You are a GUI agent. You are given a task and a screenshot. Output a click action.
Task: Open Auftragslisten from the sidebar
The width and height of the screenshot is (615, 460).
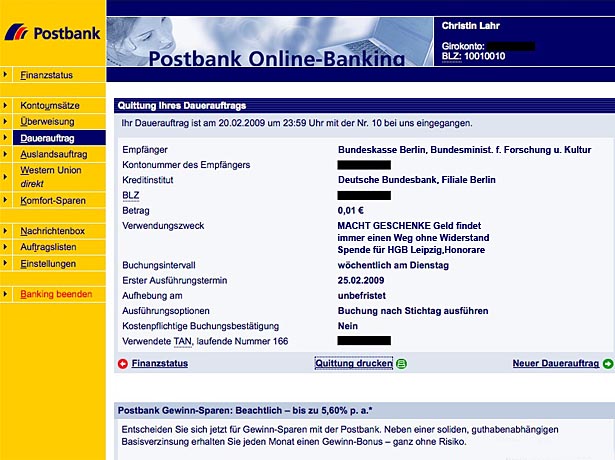(52, 247)
